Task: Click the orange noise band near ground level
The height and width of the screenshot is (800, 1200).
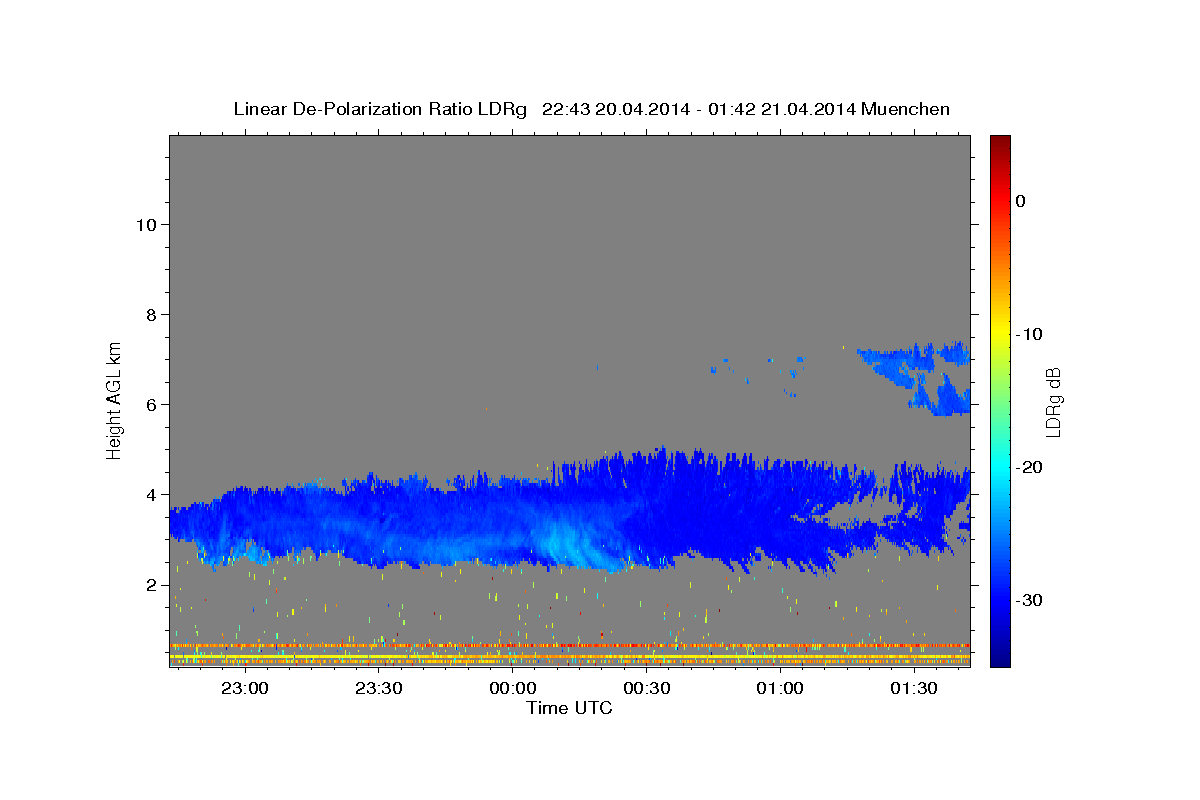Action: coord(570,646)
